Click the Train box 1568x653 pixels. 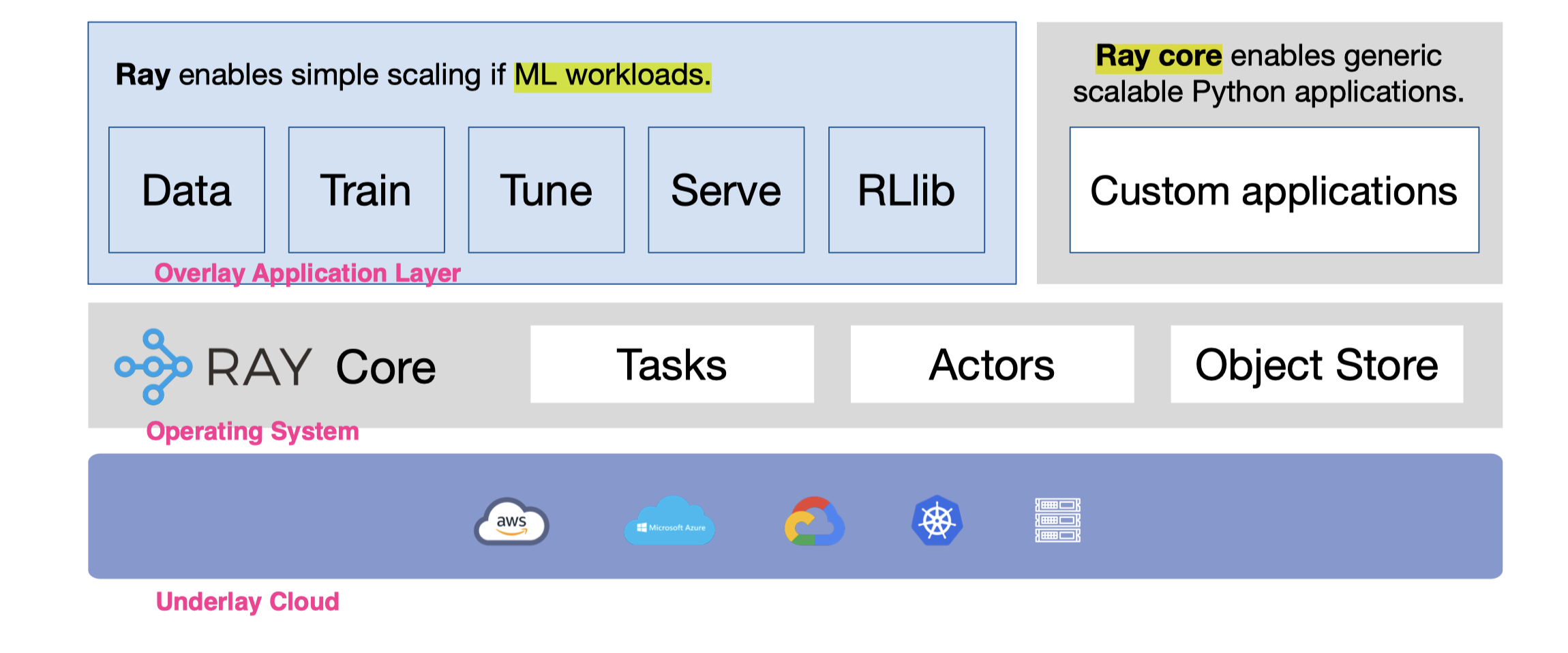click(x=367, y=190)
